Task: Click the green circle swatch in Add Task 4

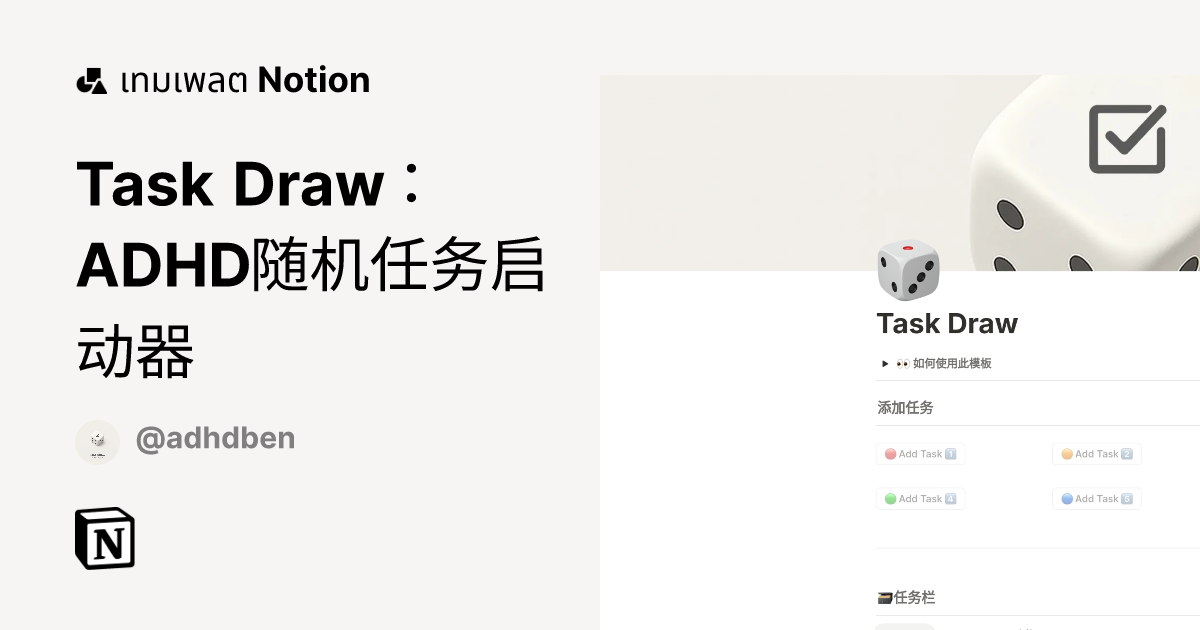Action: 890,498
